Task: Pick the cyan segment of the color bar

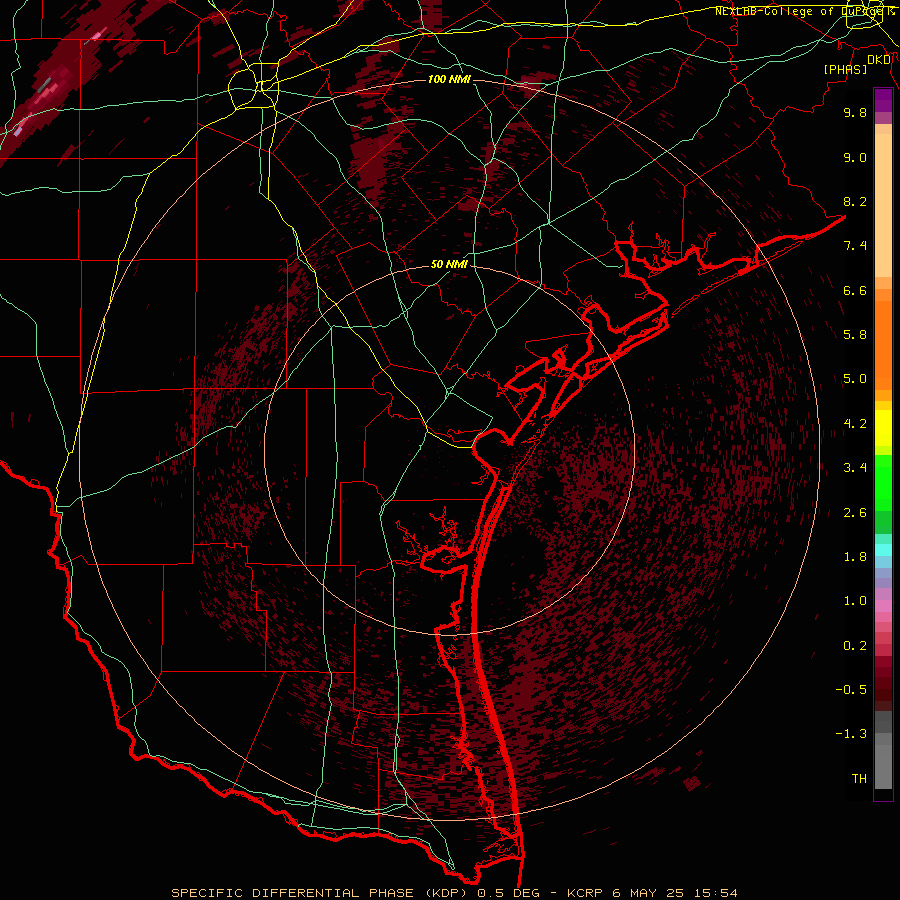Action: click(883, 550)
